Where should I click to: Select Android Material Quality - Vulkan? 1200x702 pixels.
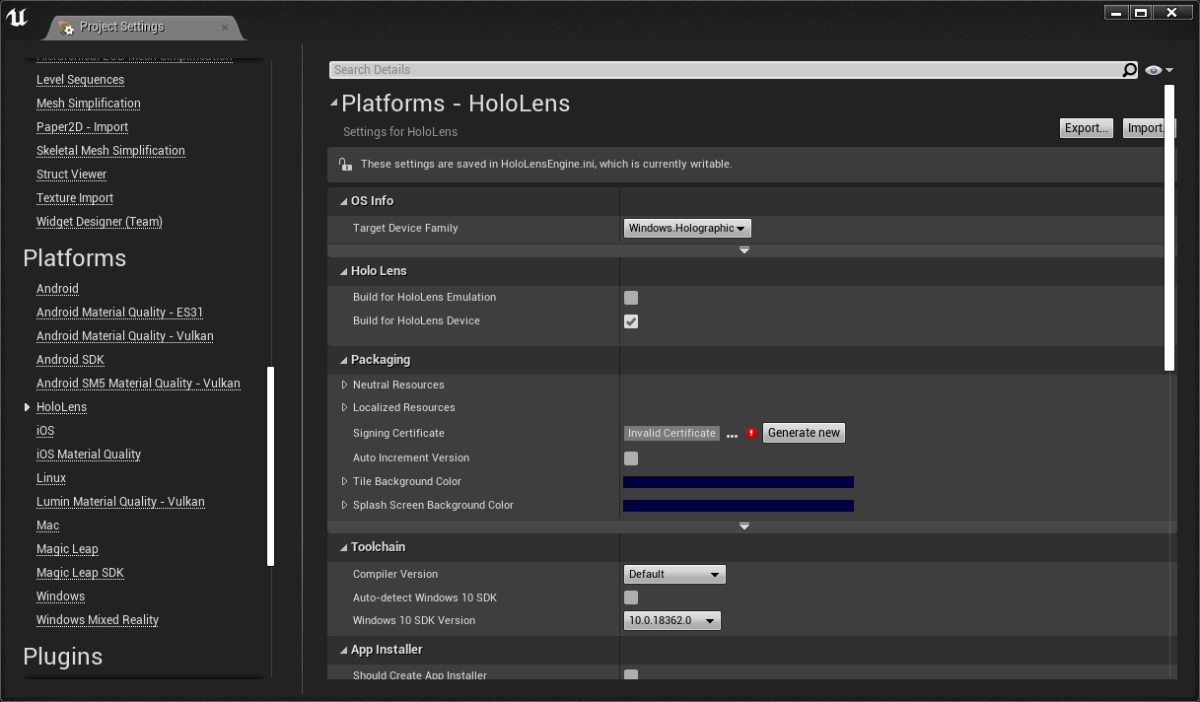click(125, 336)
